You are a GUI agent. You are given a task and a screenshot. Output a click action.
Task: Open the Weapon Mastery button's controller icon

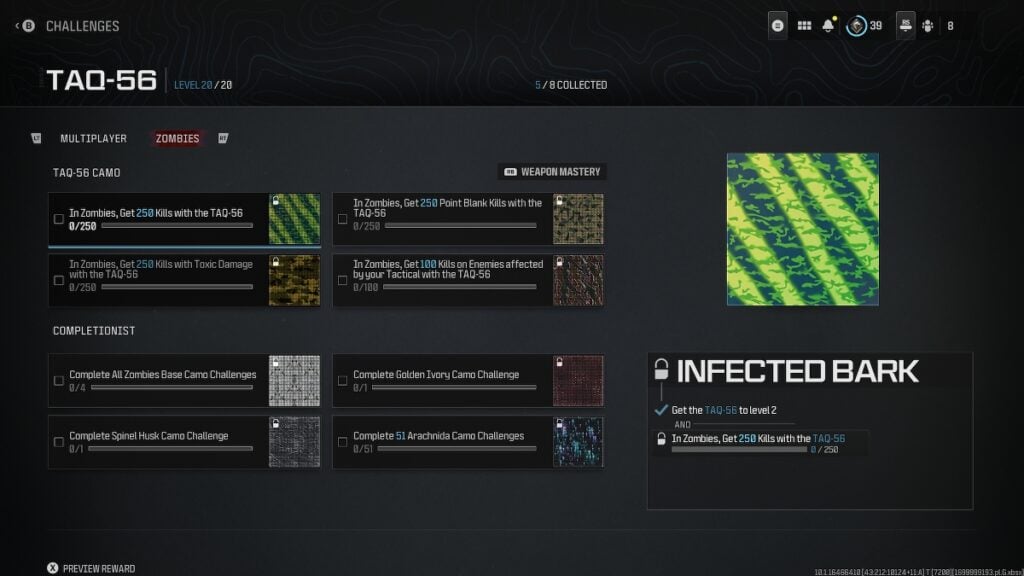coord(513,171)
